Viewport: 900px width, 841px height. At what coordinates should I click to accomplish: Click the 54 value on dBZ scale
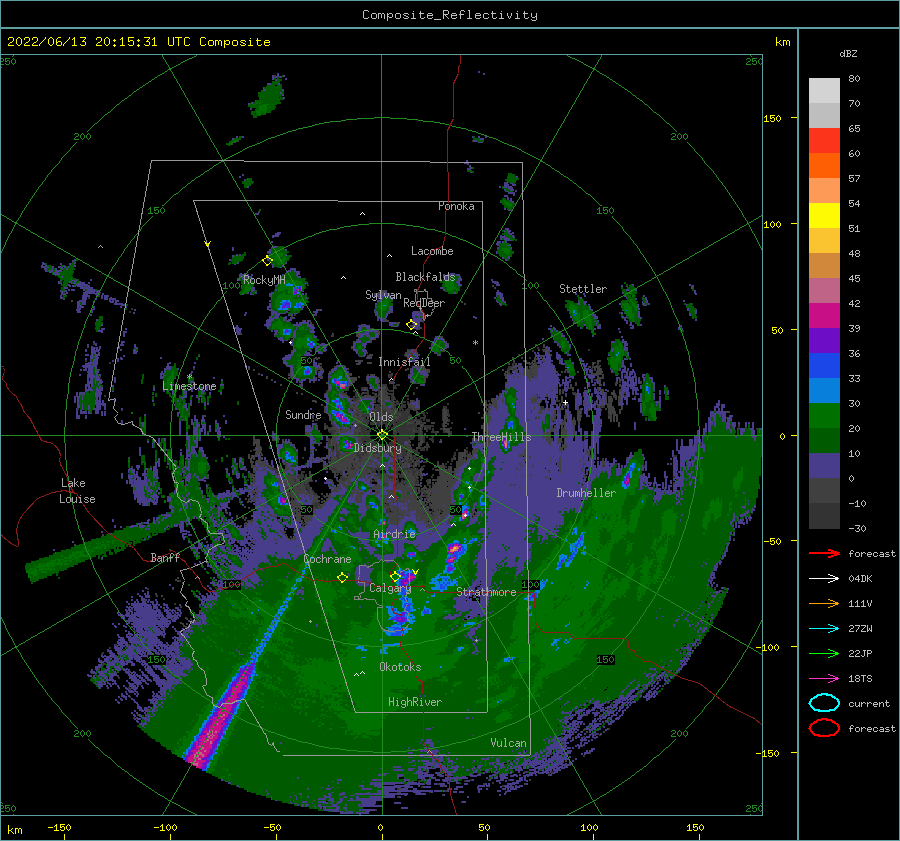(x=854, y=203)
